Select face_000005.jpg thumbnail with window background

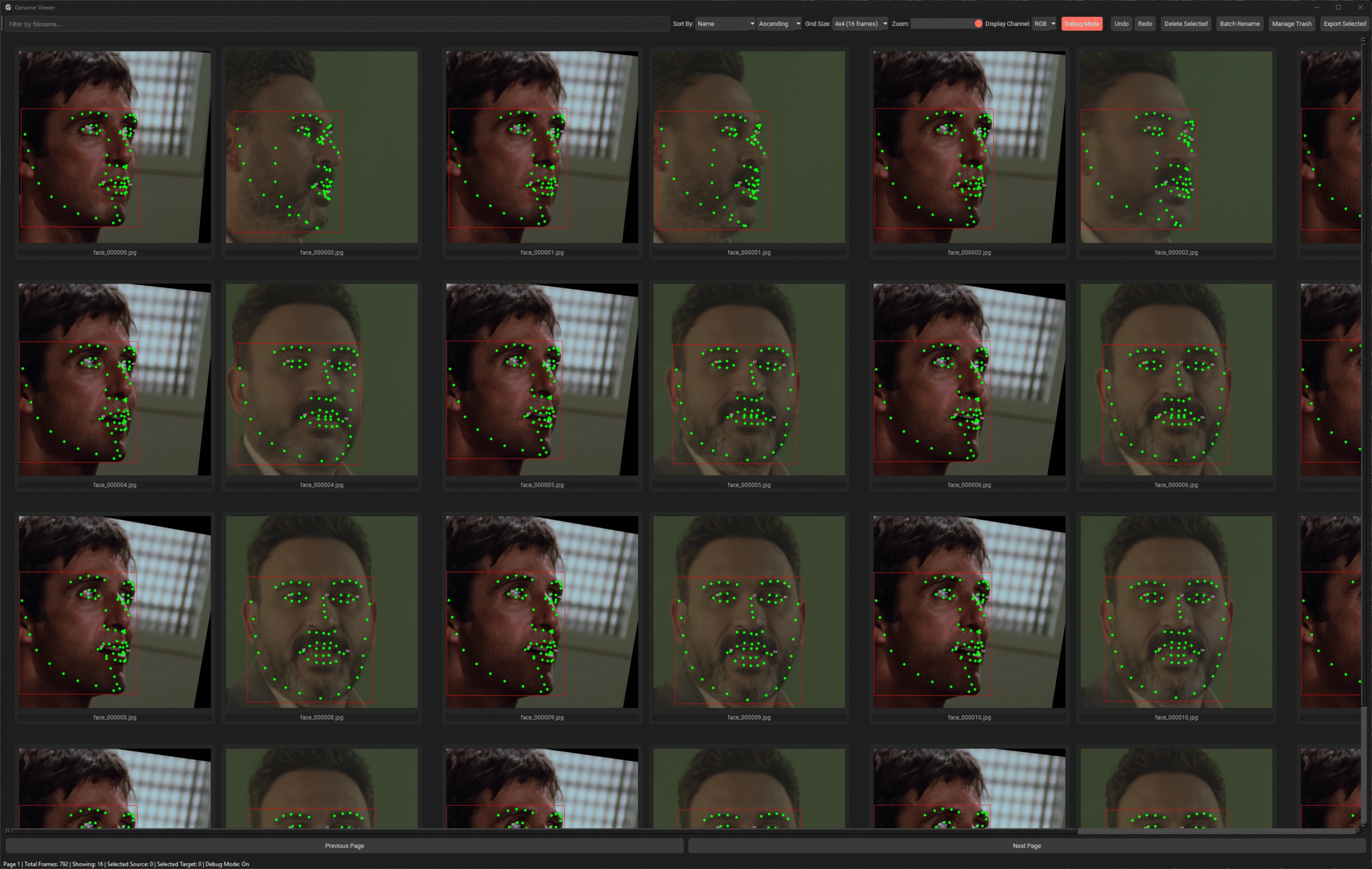click(542, 380)
